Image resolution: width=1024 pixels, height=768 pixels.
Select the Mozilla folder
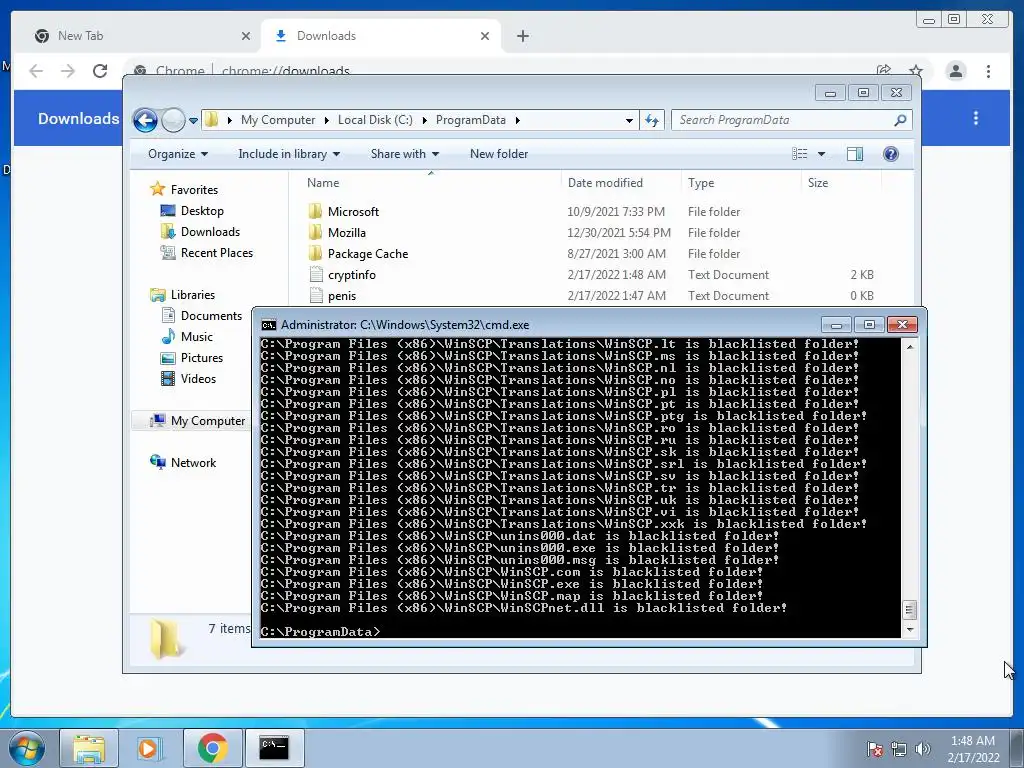347,232
